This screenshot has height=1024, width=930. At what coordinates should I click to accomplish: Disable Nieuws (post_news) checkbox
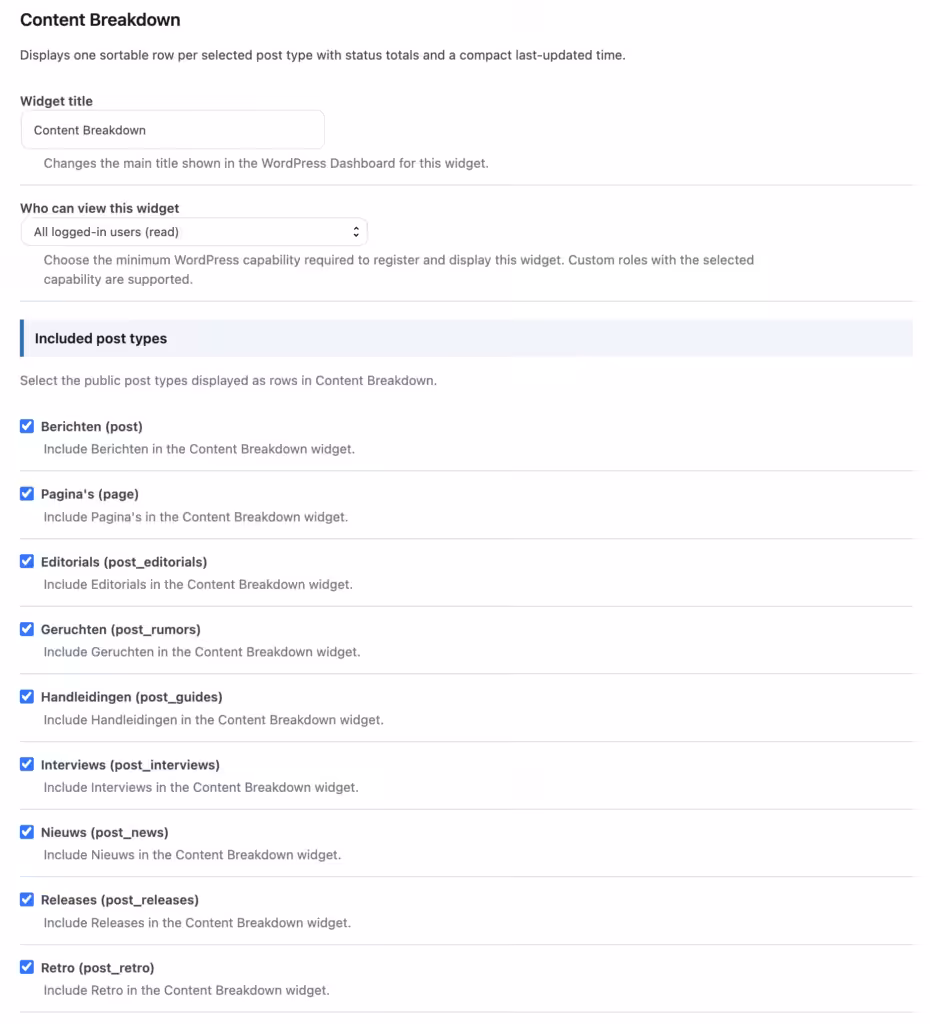click(27, 832)
